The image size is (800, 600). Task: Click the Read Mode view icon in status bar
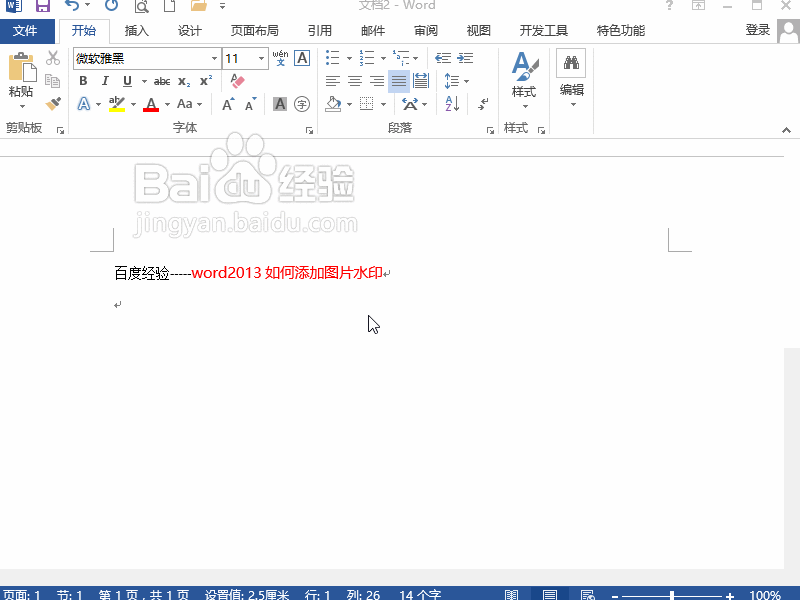coord(511,594)
